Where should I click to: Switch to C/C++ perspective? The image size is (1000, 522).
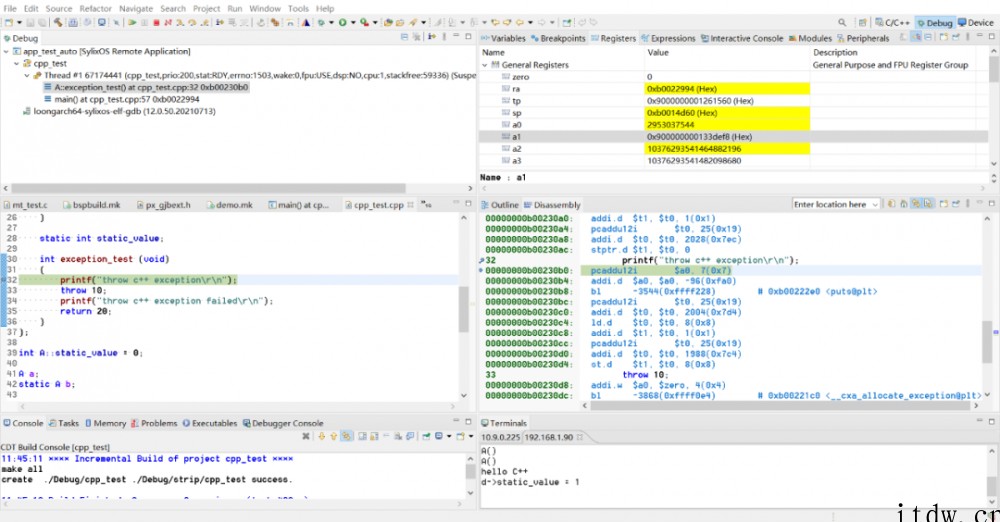(893, 22)
